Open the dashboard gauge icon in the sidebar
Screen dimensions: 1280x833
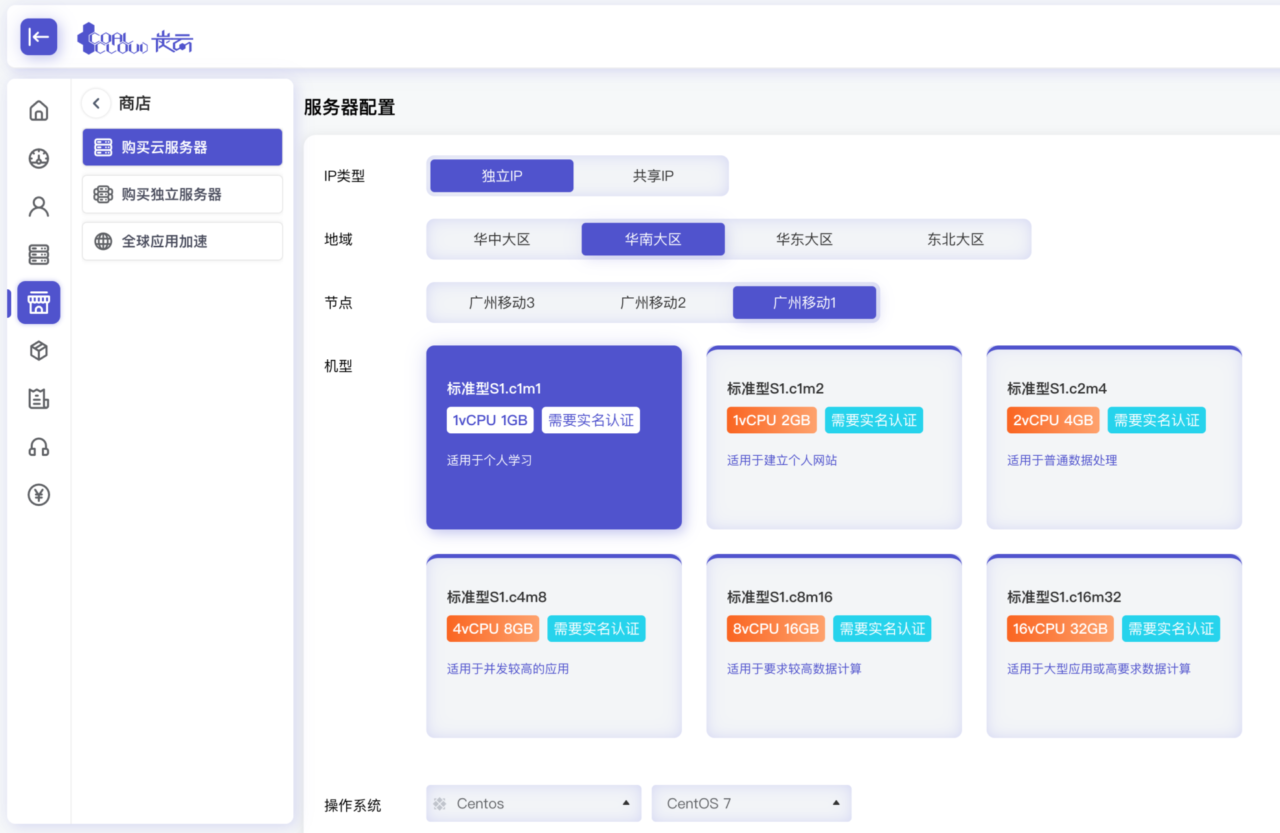[39, 158]
